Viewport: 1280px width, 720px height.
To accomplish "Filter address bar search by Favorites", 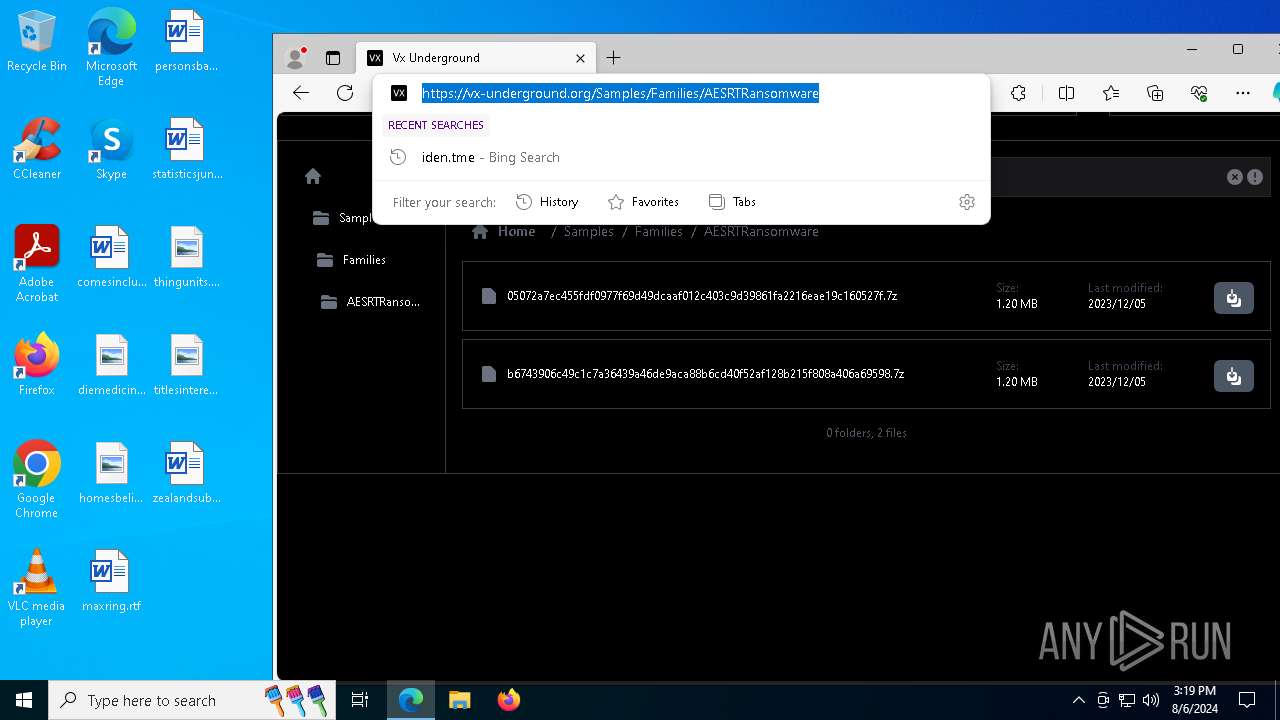I will [x=643, y=202].
